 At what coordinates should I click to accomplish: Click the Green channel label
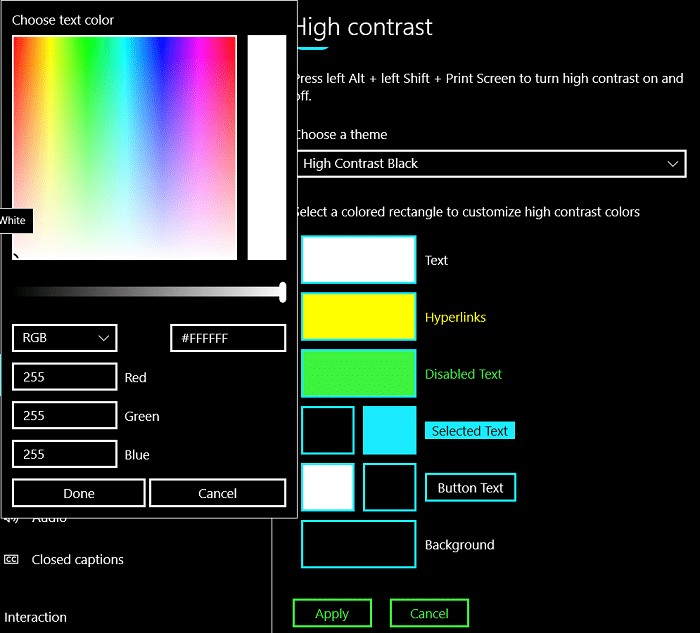tap(142, 416)
